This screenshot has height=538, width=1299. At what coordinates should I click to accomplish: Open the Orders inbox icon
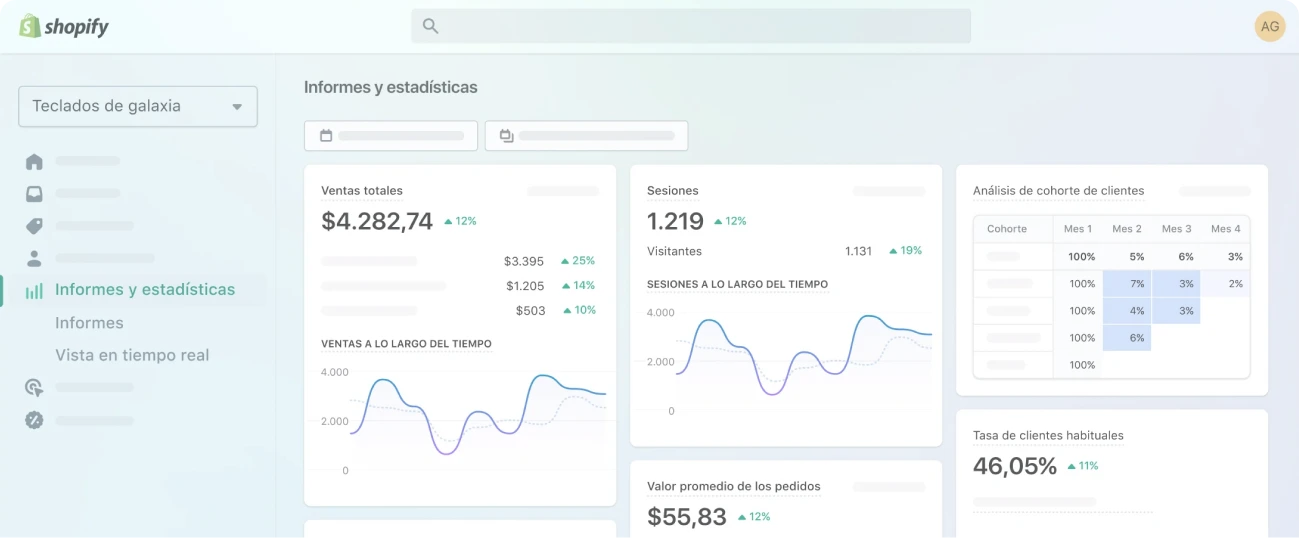tap(34, 194)
